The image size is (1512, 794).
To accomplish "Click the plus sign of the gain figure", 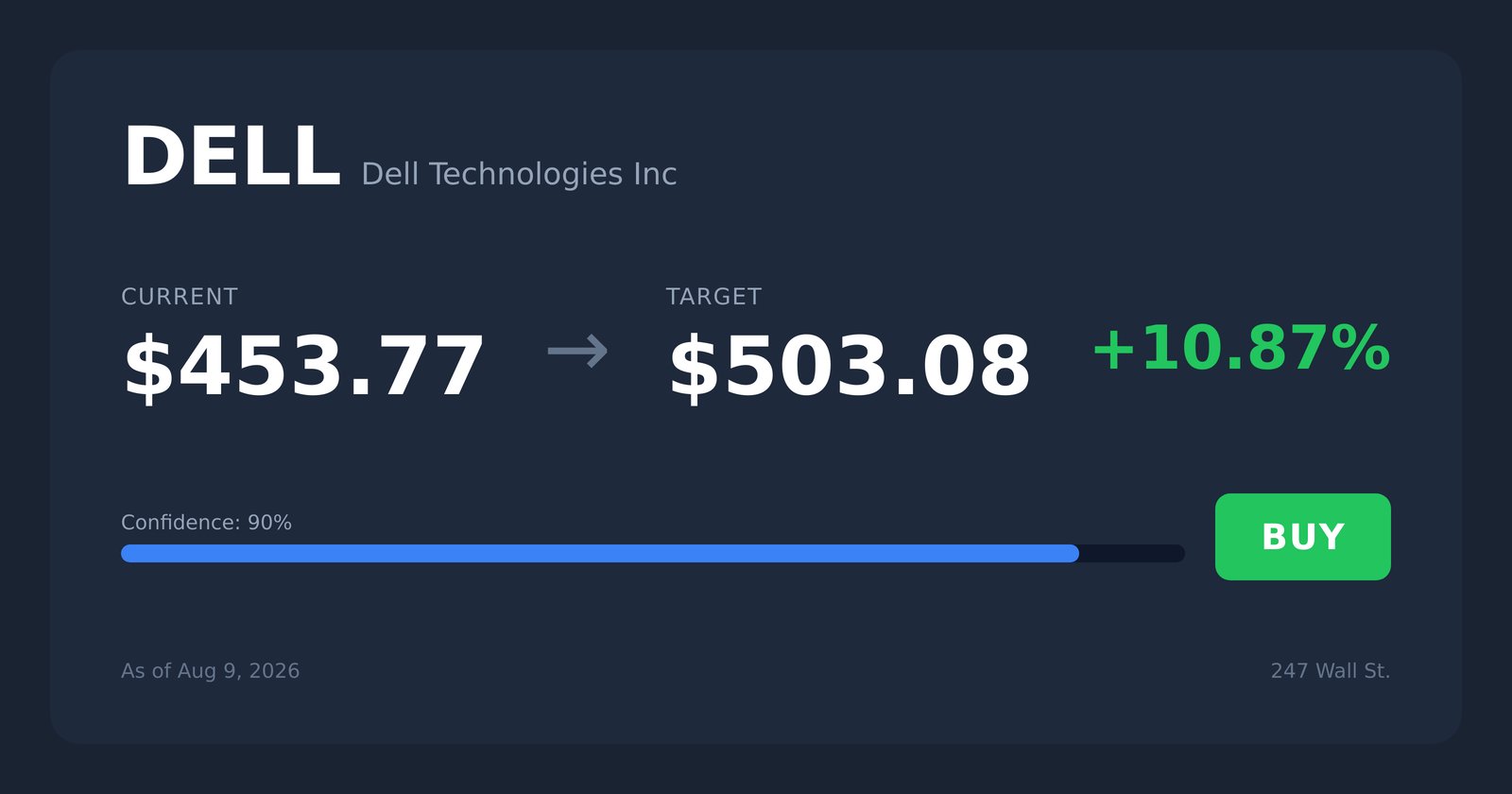I will coord(1113,349).
